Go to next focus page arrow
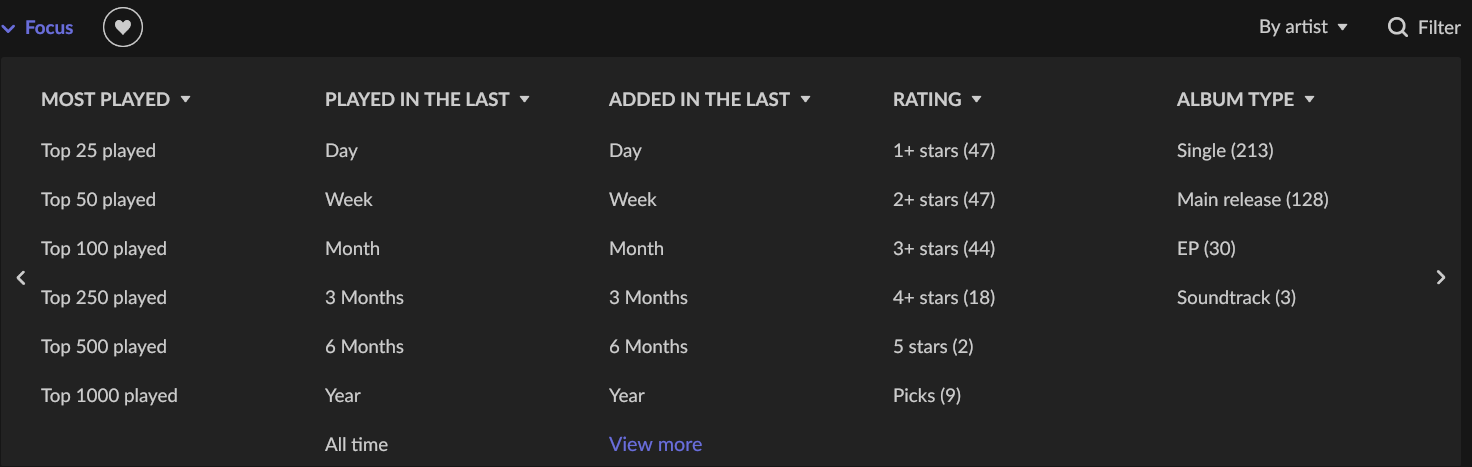 [x=1440, y=278]
